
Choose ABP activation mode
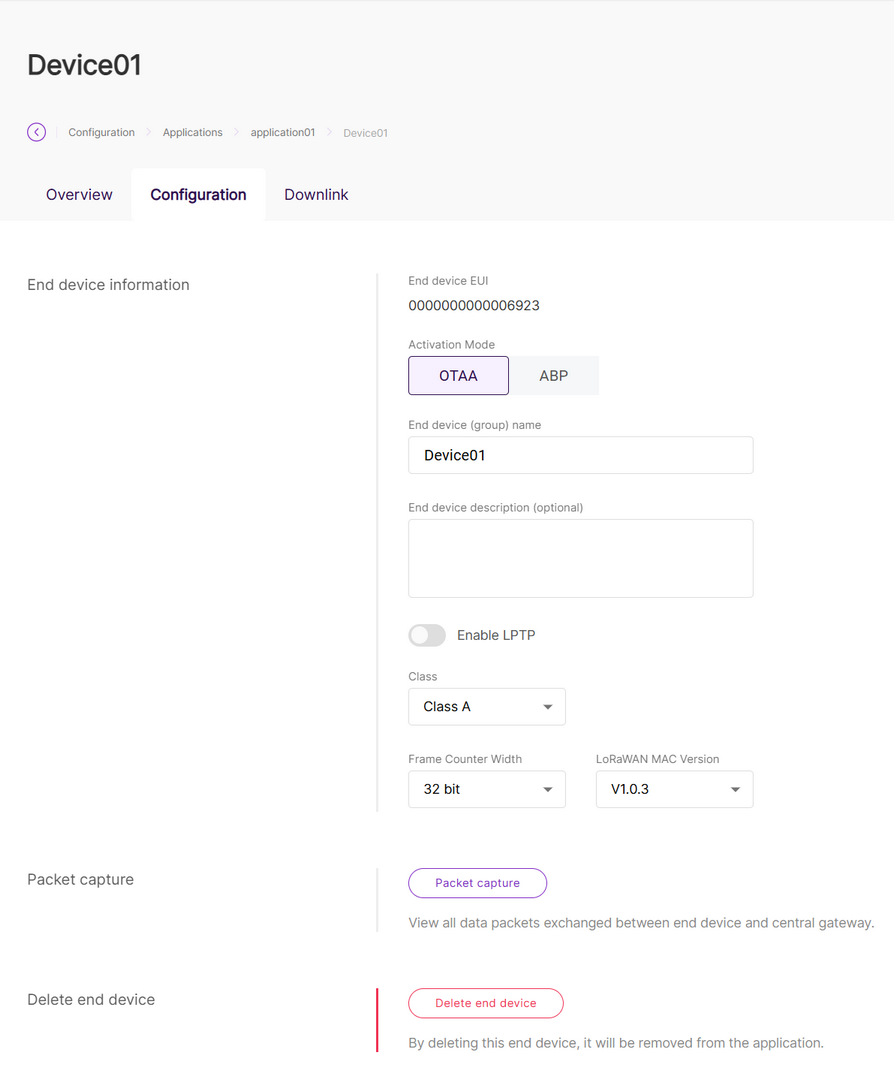pyautogui.click(x=554, y=375)
